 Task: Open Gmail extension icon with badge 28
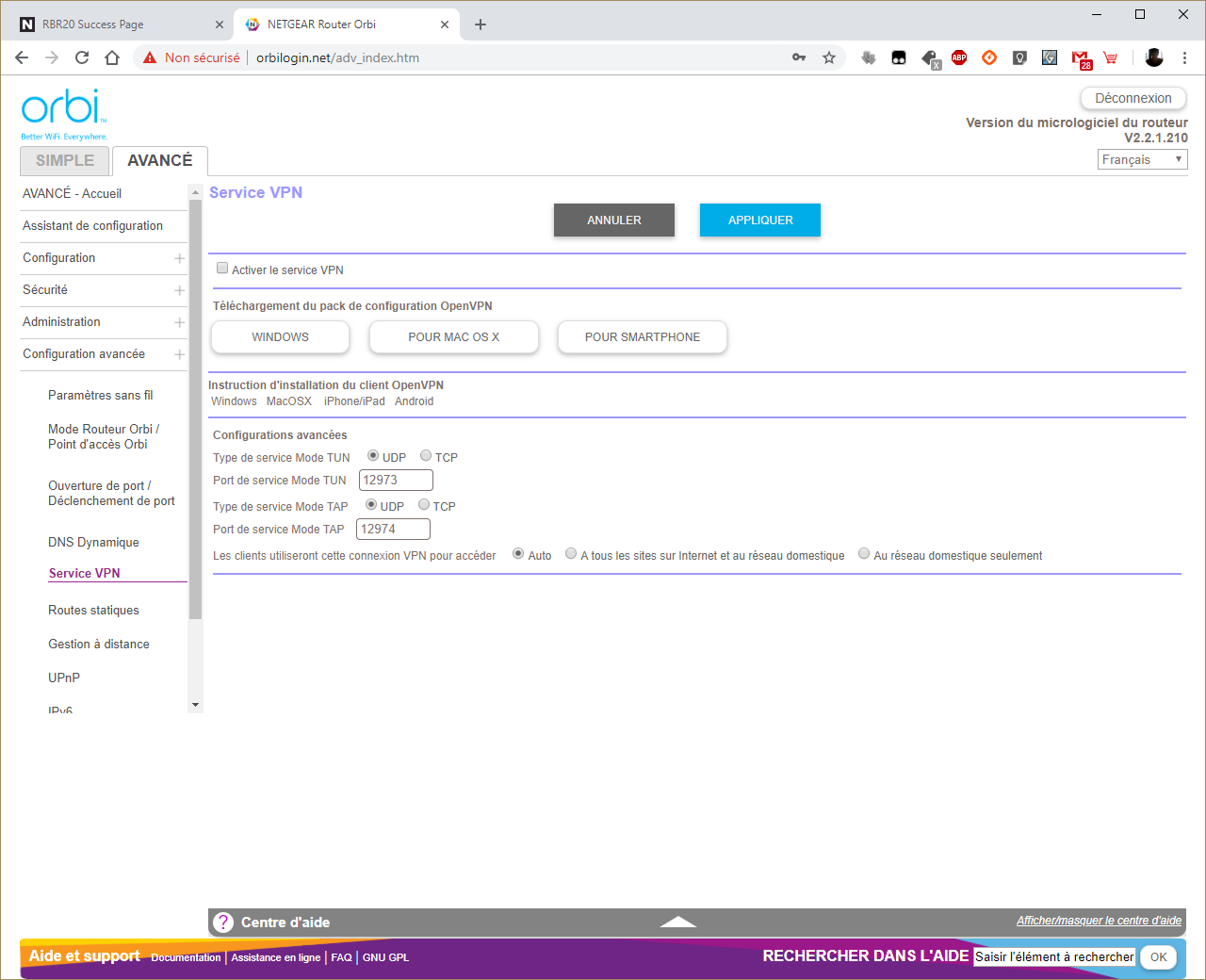point(1081,58)
